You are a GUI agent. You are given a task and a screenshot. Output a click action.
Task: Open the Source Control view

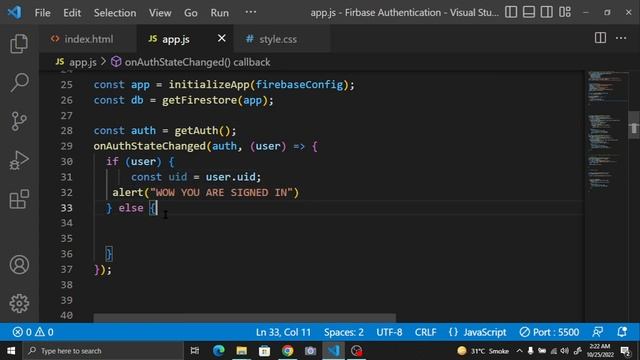(19, 121)
